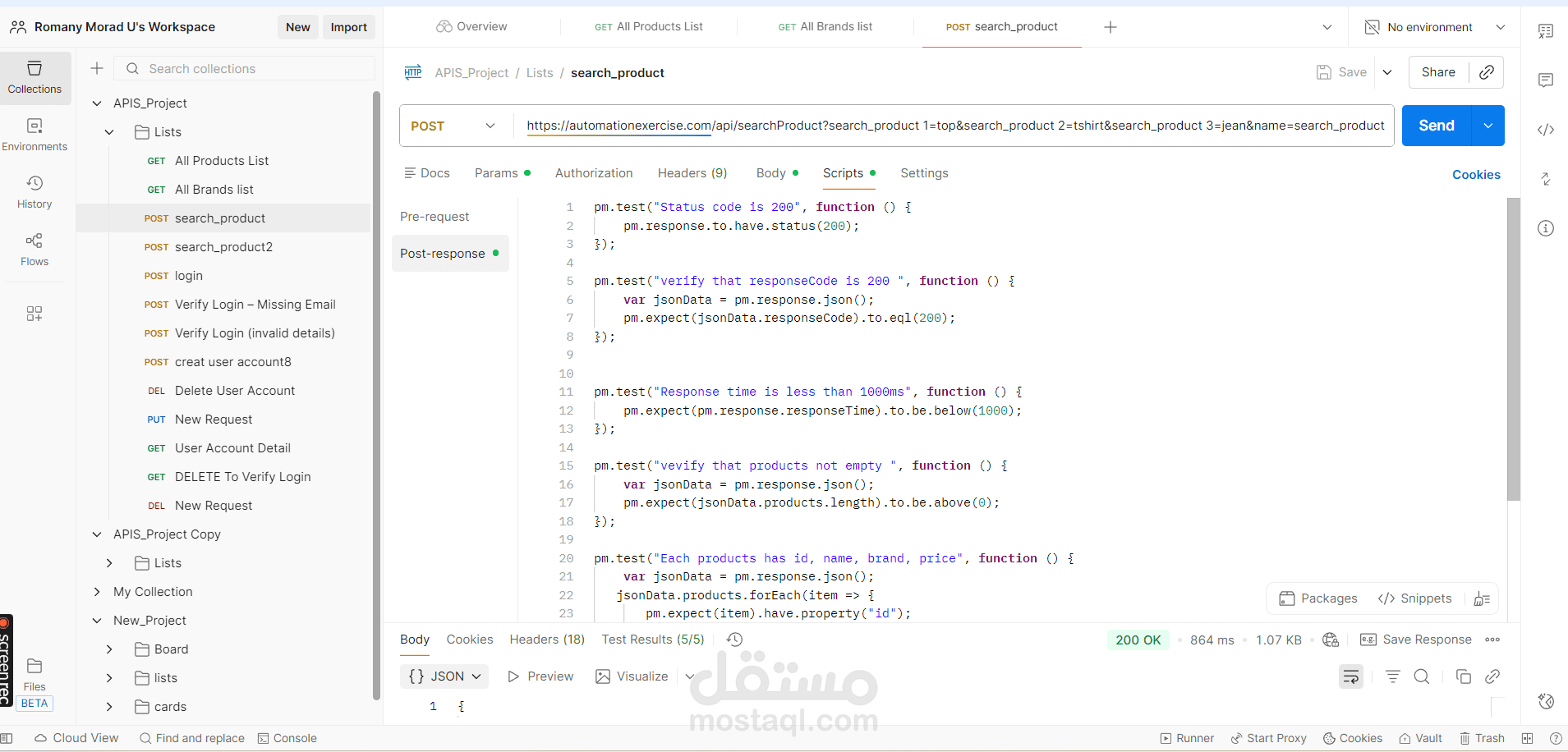Open the History sidebar panel
The height and width of the screenshot is (752, 1568).
34,192
